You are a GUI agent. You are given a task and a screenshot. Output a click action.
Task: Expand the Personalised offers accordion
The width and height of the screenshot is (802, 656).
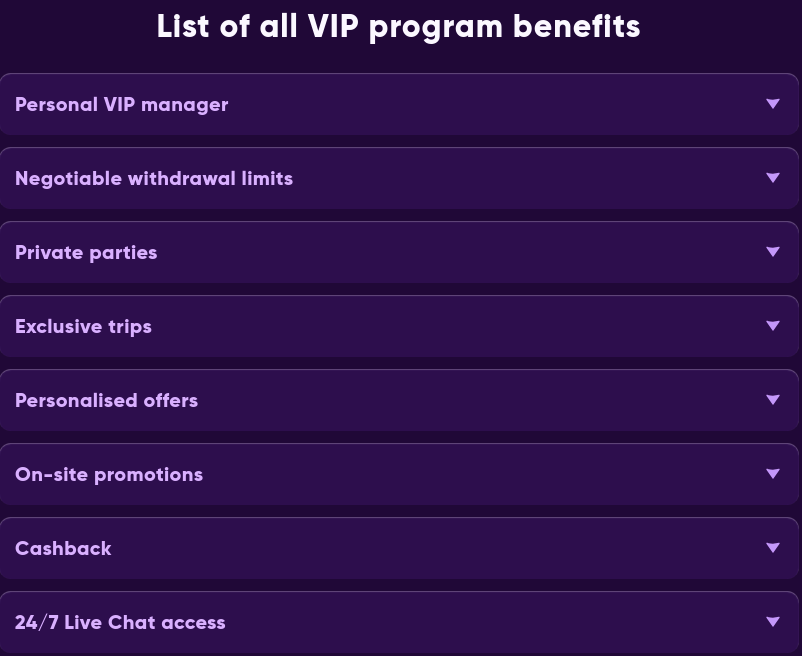[399, 400]
